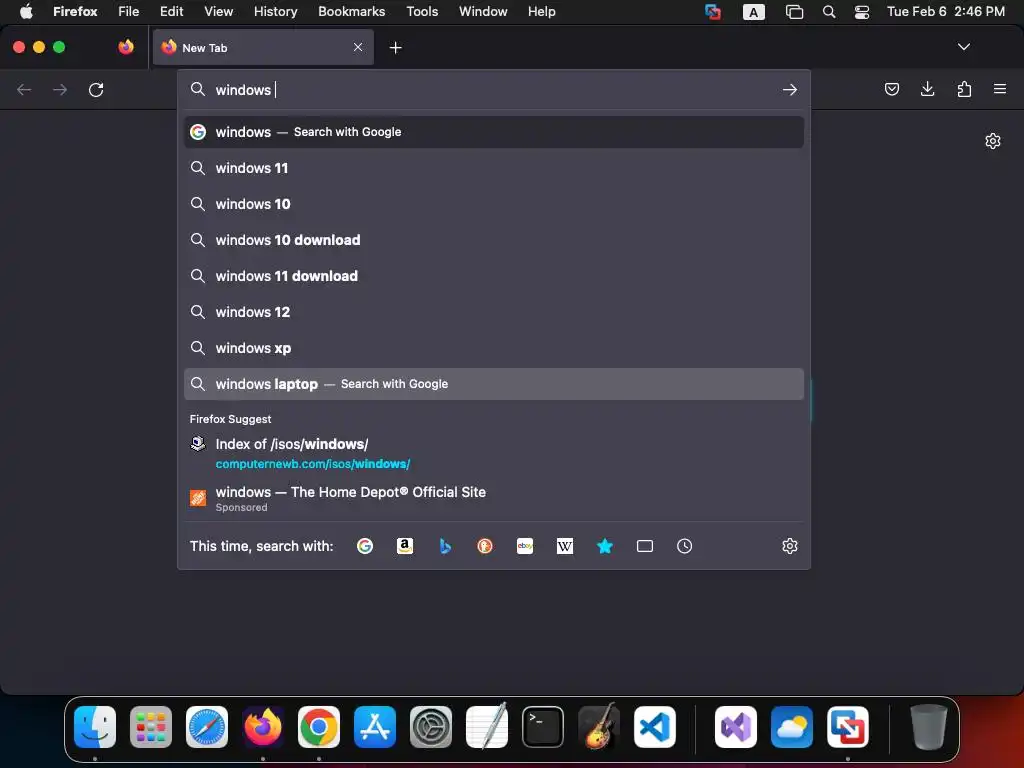Open Visual Studio Code in the Dock
The height and width of the screenshot is (768, 1024).
click(x=654, y=727)
